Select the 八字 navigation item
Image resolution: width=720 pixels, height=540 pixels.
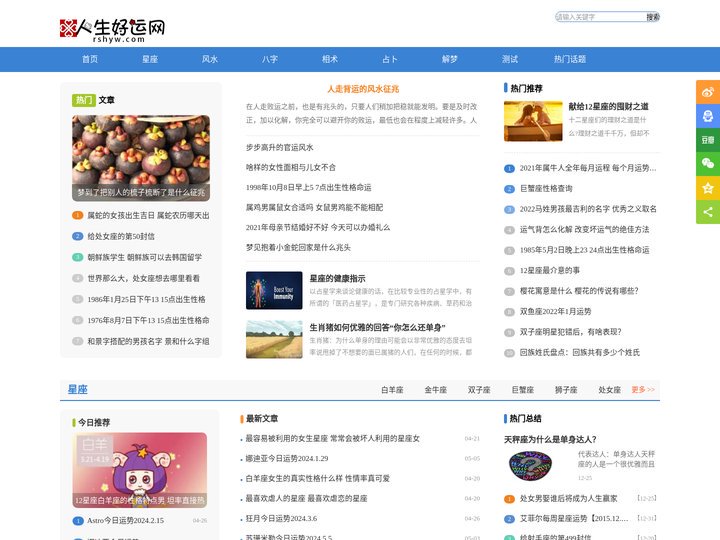point(270,59)
